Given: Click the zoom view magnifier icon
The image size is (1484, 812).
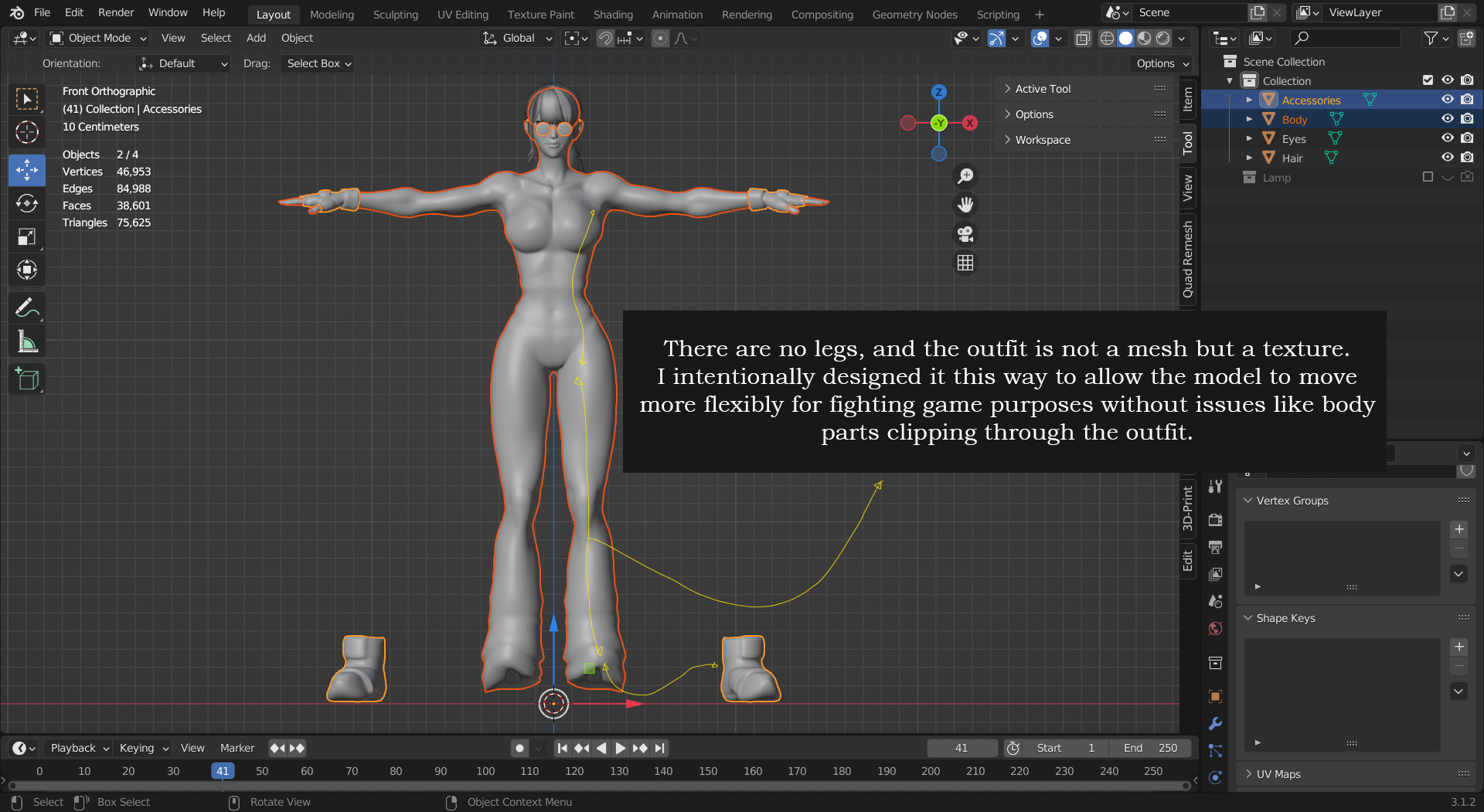Looking at the screenshot, I should click(x=965, y=176).
